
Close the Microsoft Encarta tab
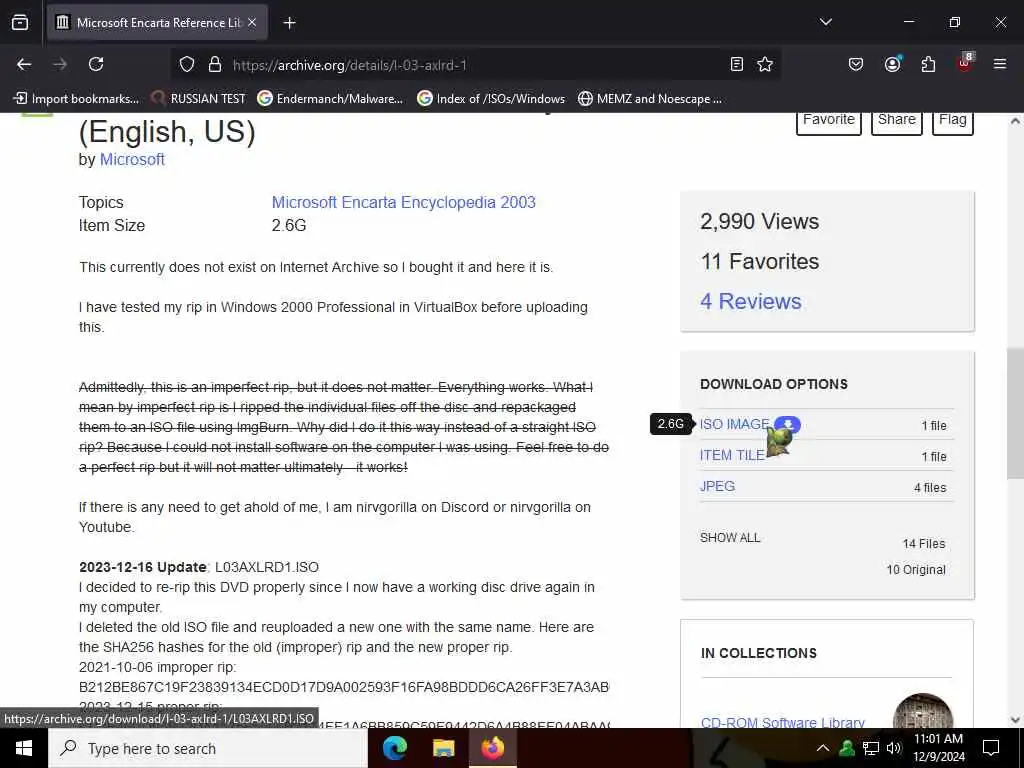(x=252, y=22)
